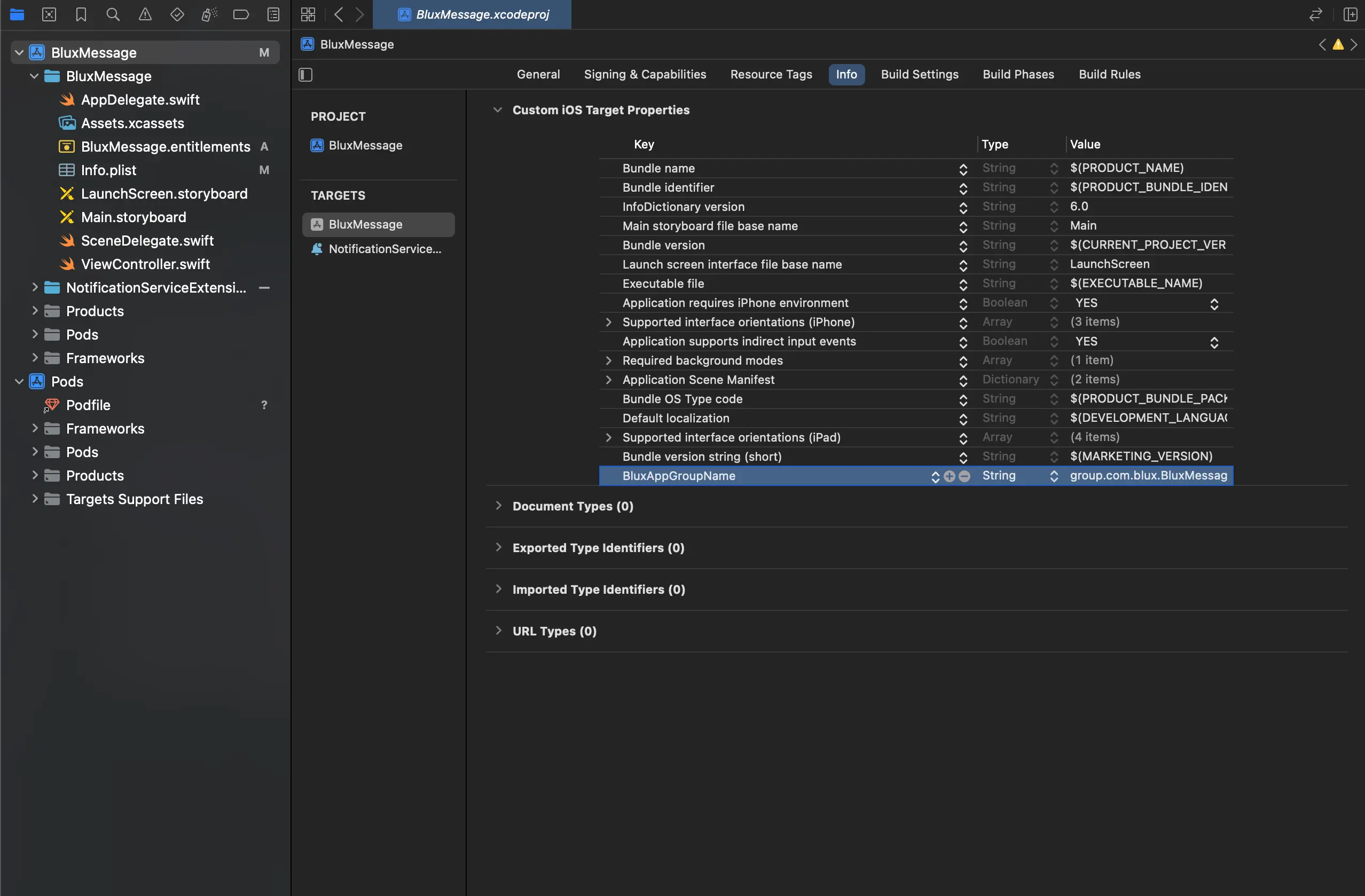Click plus button on BluxAppGroupName row
1365x896 pixels.
(x=949, y=476)
